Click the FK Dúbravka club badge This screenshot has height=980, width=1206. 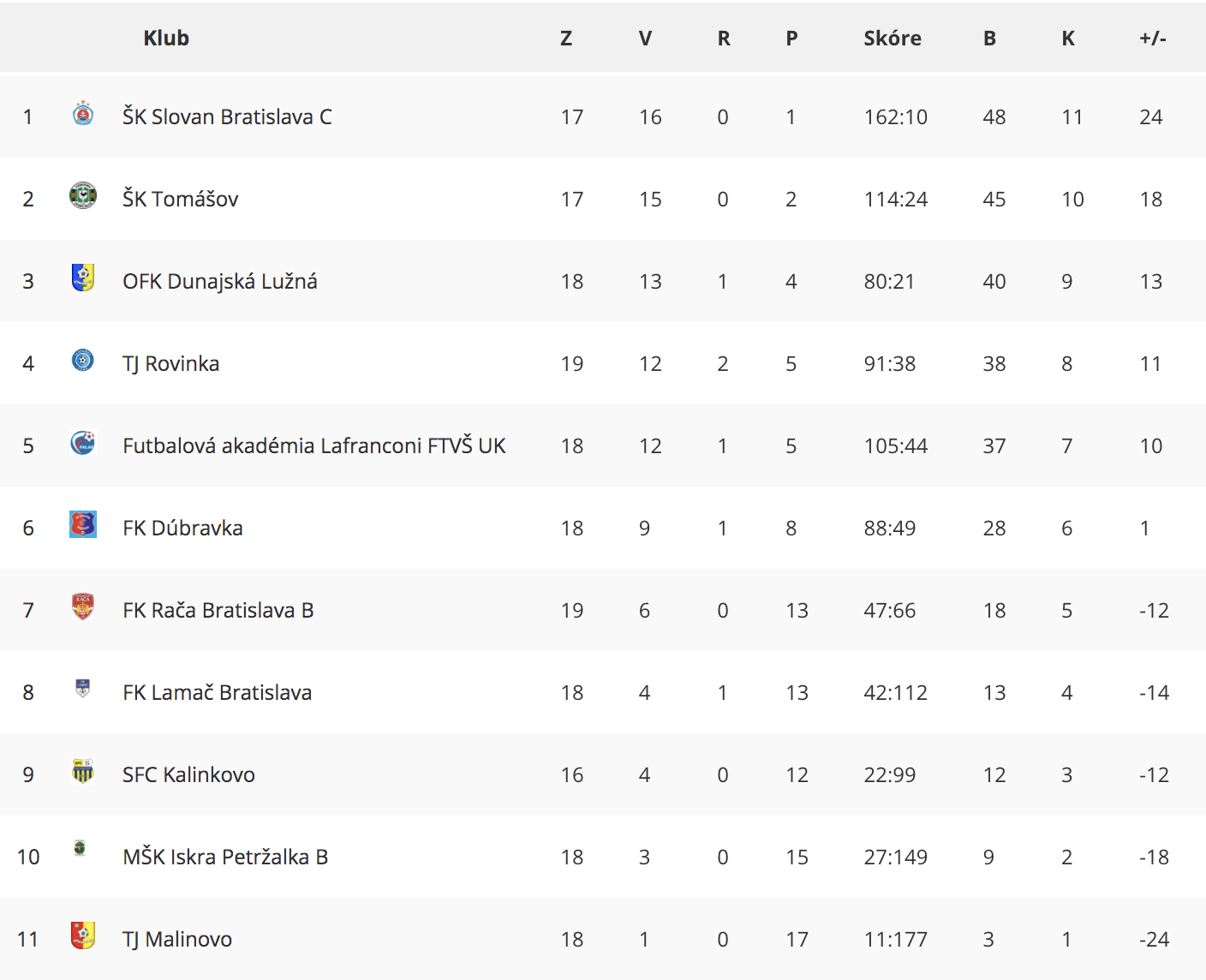pos(83,524)
